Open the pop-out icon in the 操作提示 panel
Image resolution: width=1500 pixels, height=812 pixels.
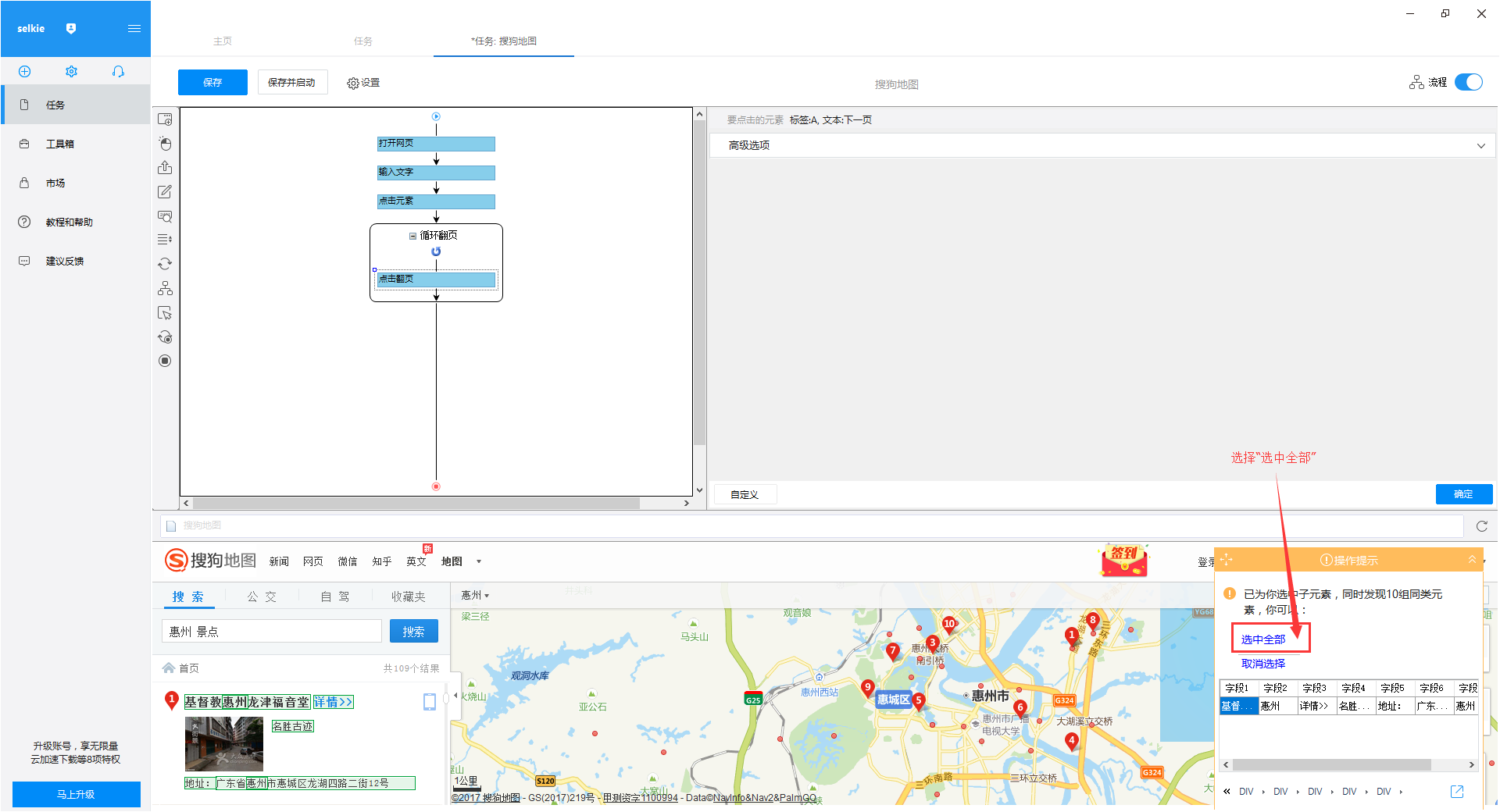[x=1457, y=792]
